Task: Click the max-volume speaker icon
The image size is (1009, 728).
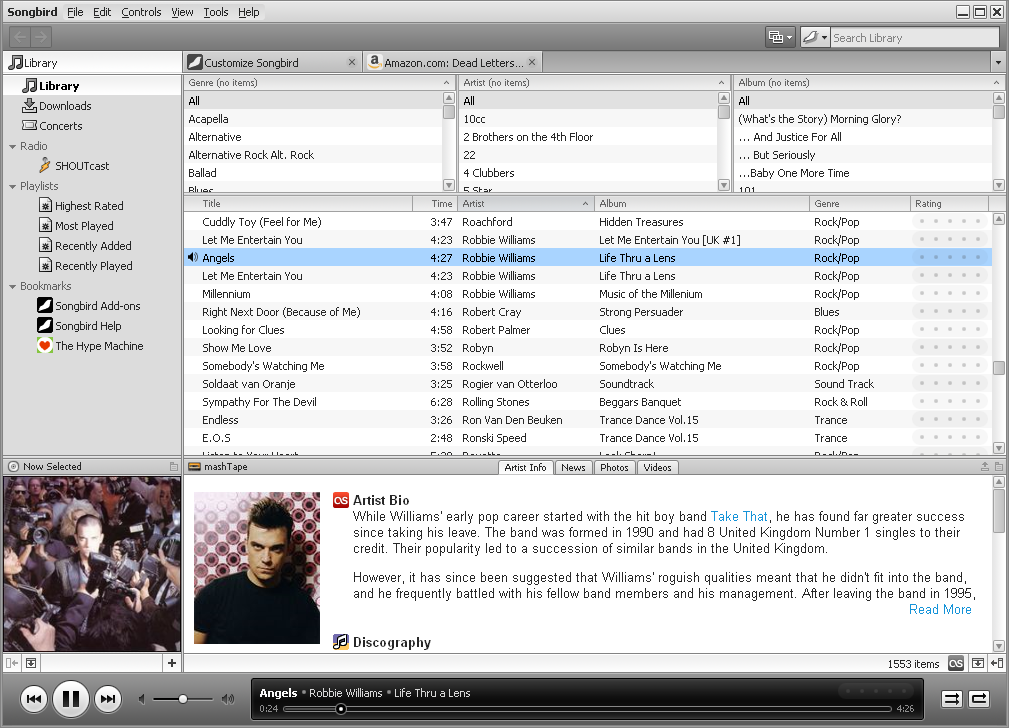Action: coord(228,699)
